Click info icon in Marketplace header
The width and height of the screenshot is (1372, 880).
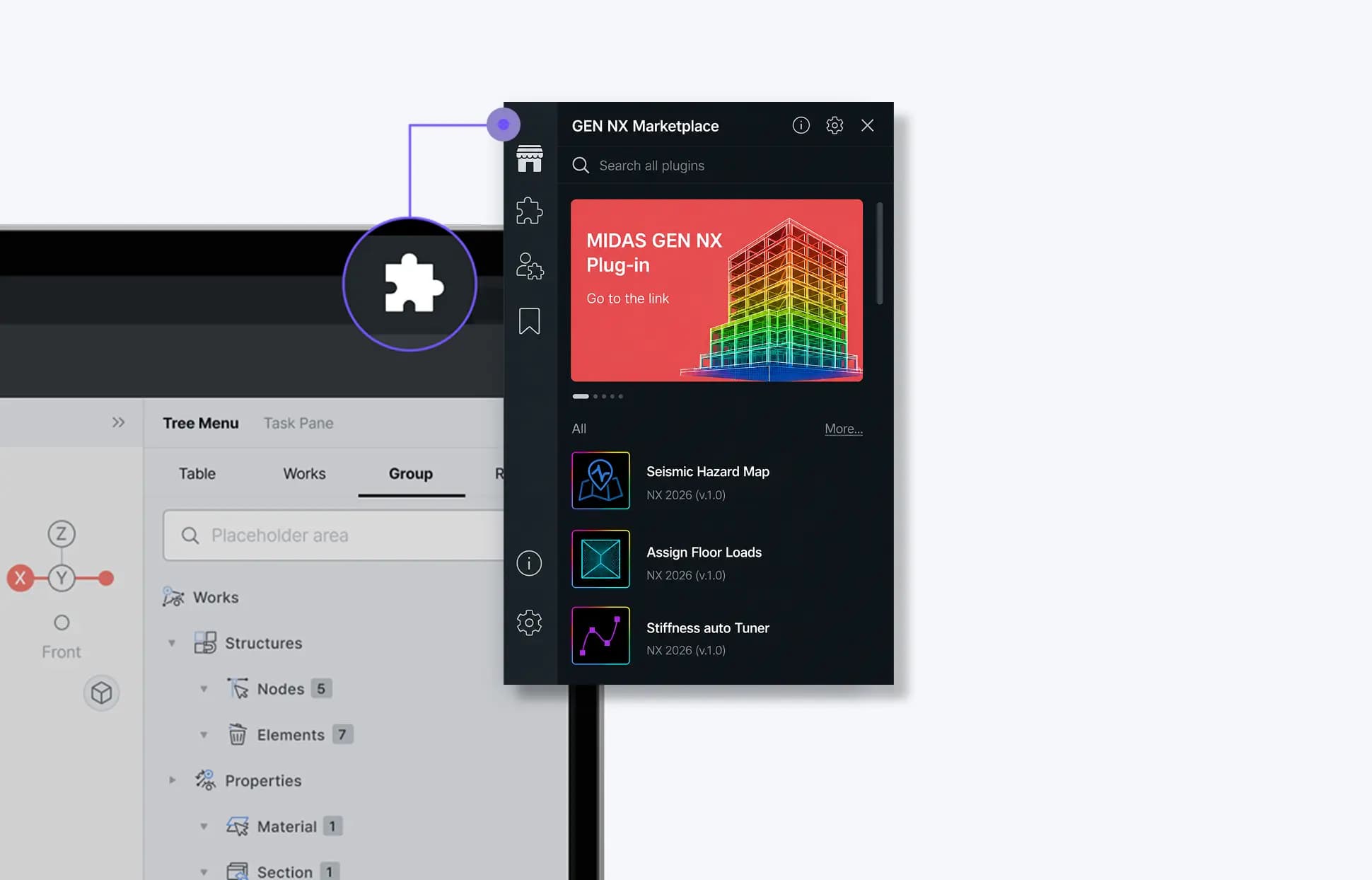[801, 125]
